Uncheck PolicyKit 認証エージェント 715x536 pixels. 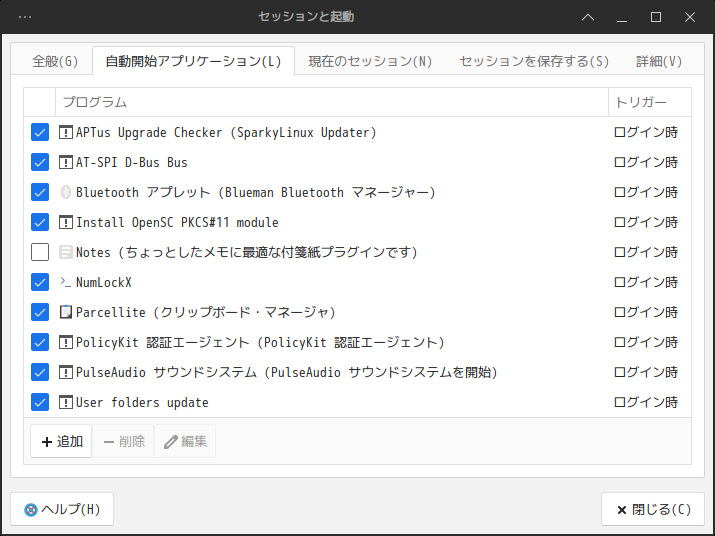click(40, 343)
